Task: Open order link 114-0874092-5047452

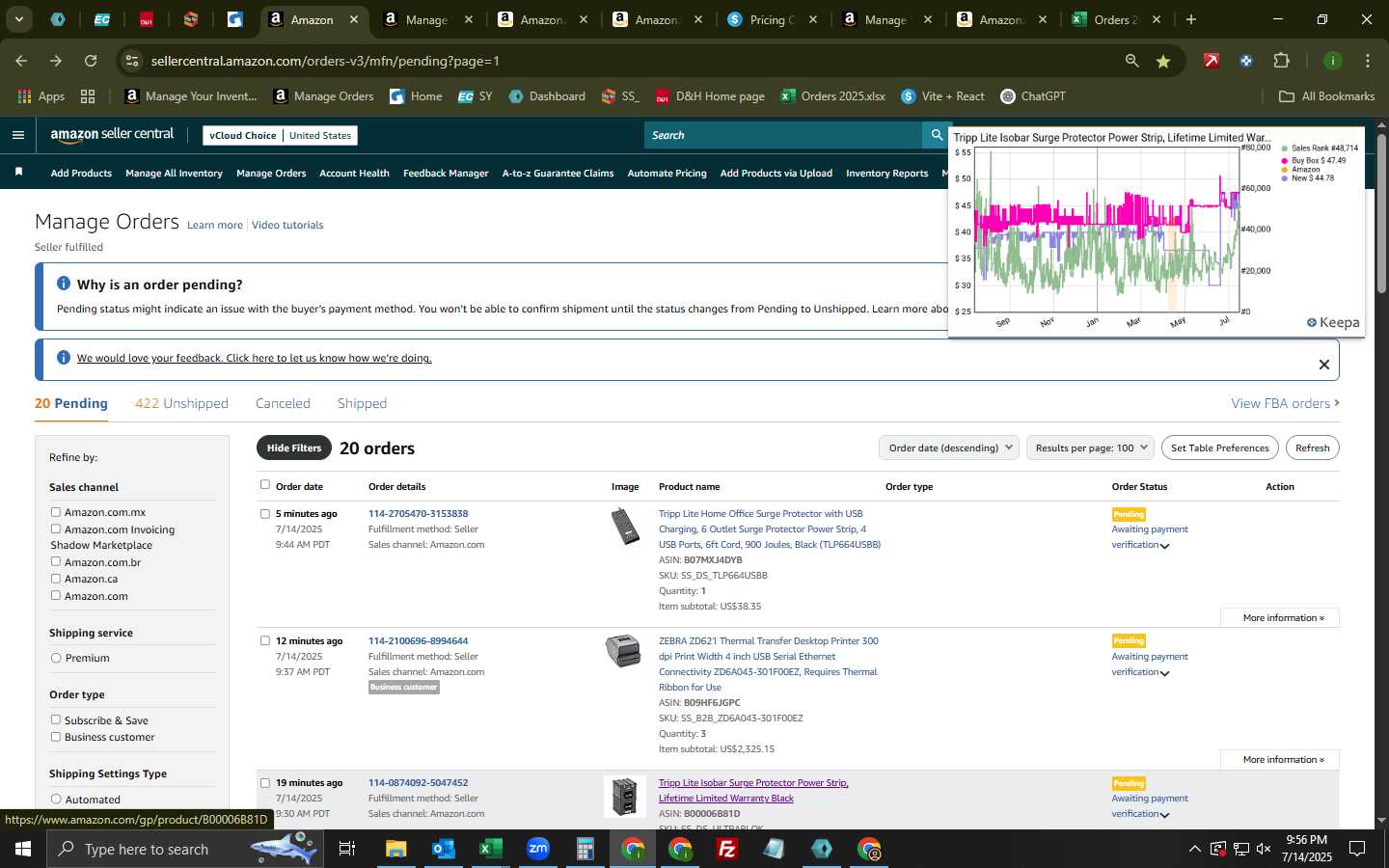Action: [418, 782]
